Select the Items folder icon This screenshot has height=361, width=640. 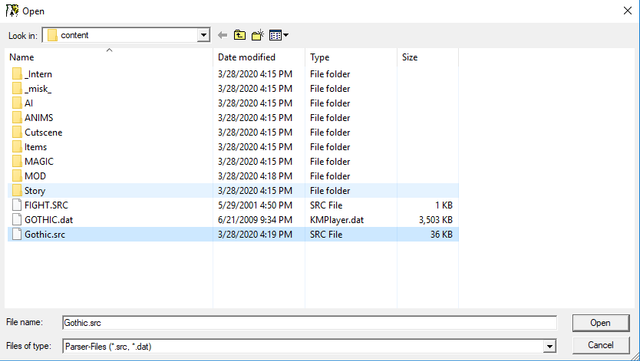17,147
